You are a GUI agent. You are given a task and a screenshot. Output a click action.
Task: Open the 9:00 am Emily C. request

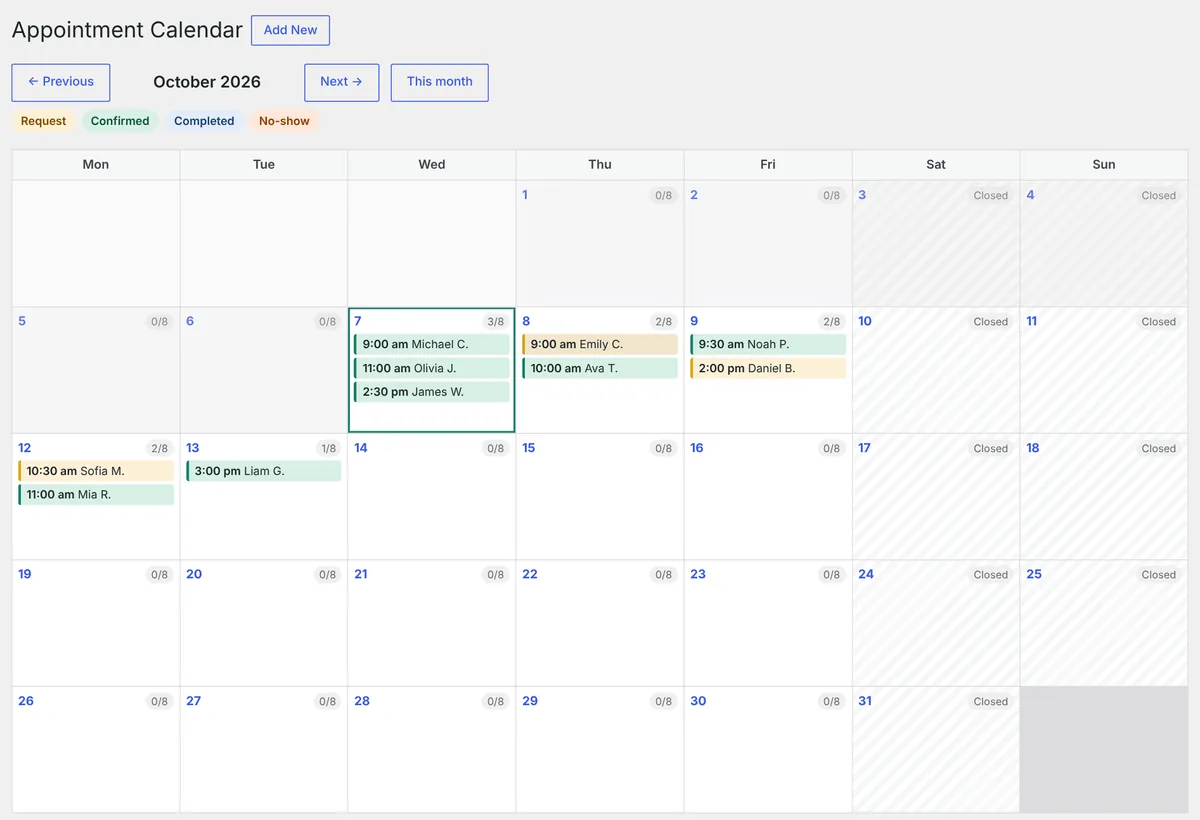click(x=600, y=344)
